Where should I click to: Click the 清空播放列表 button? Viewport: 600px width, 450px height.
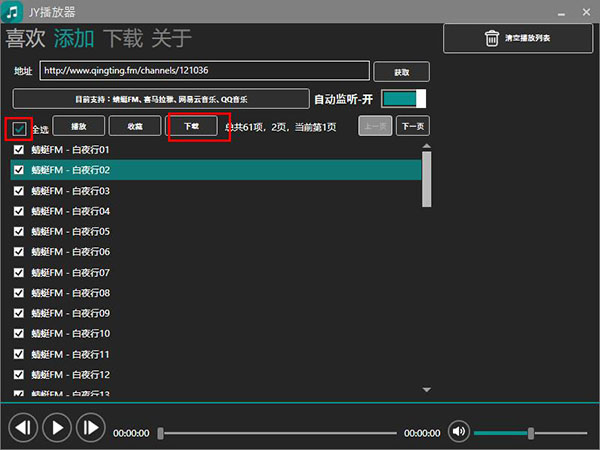point(518,38)
